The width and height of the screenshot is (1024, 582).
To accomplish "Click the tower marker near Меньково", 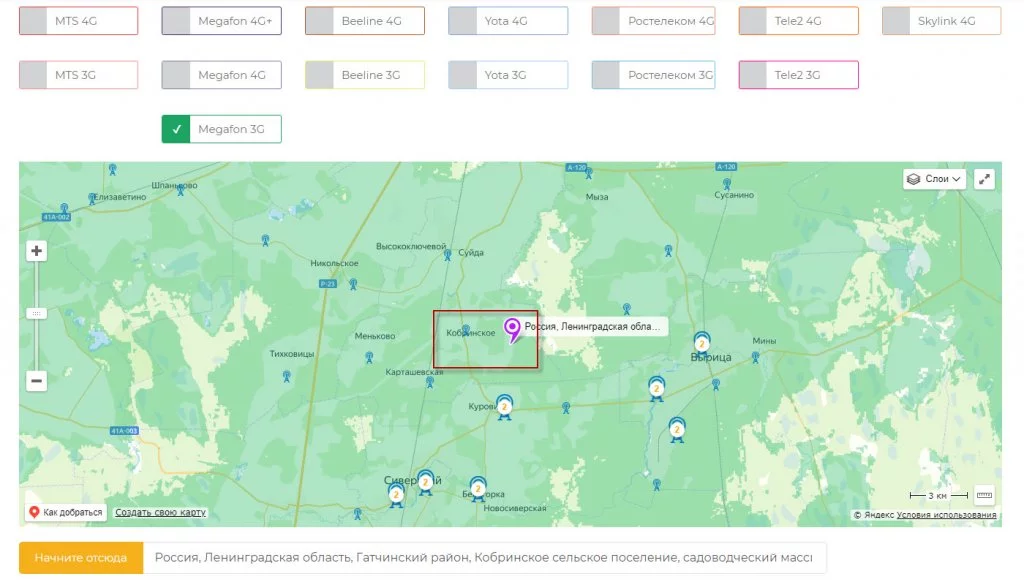I will click(370, 357).
